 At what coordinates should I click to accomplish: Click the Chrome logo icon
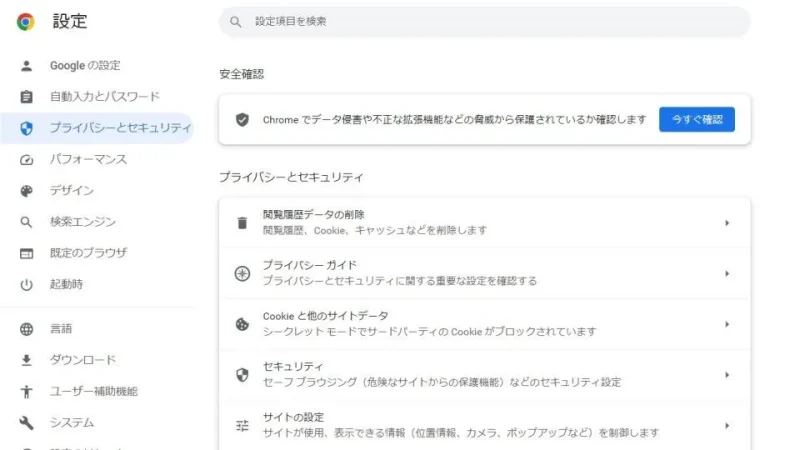pyautogui.click(x=26, y=21)
